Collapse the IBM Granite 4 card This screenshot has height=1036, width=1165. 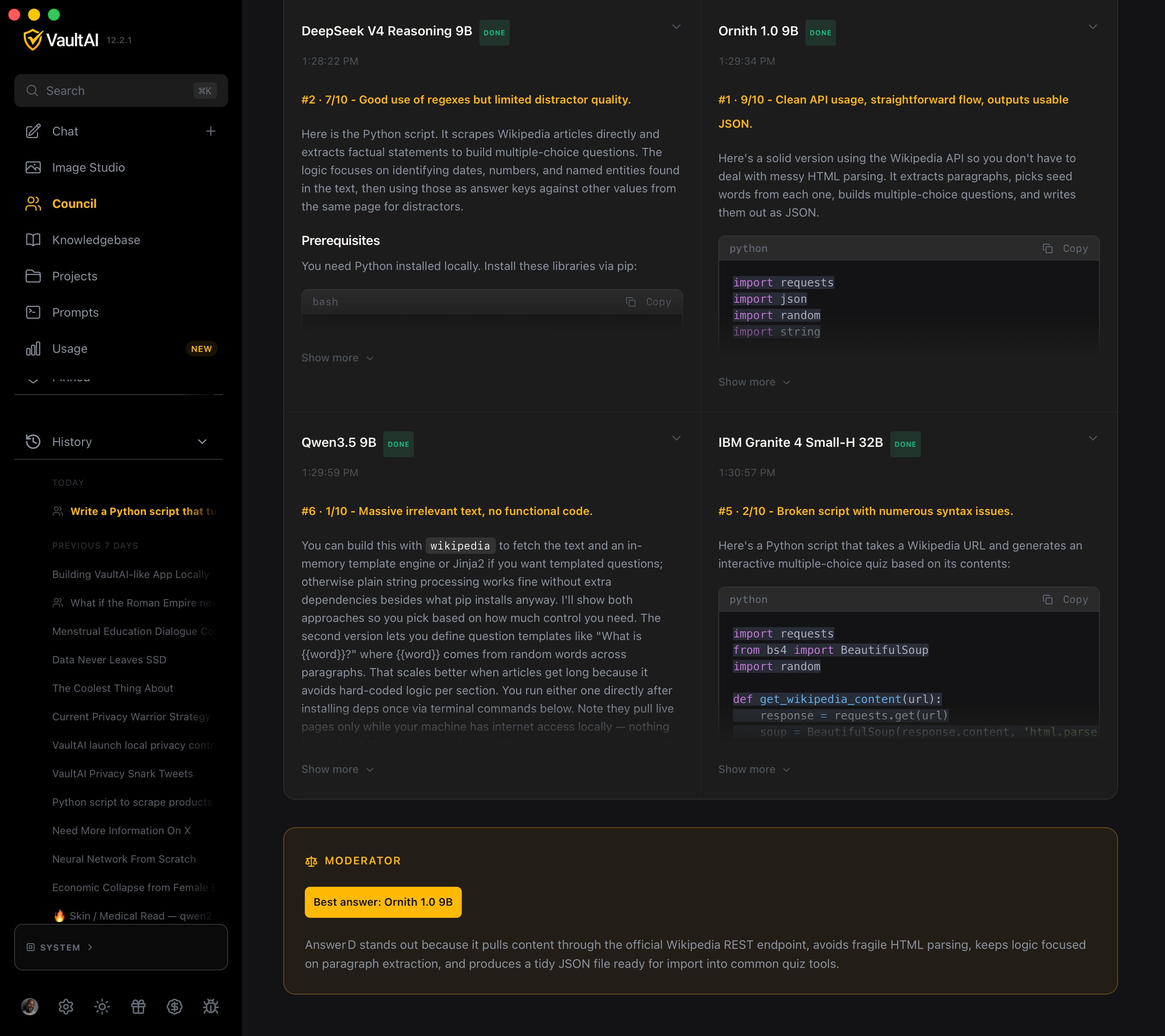(1093, 439)
